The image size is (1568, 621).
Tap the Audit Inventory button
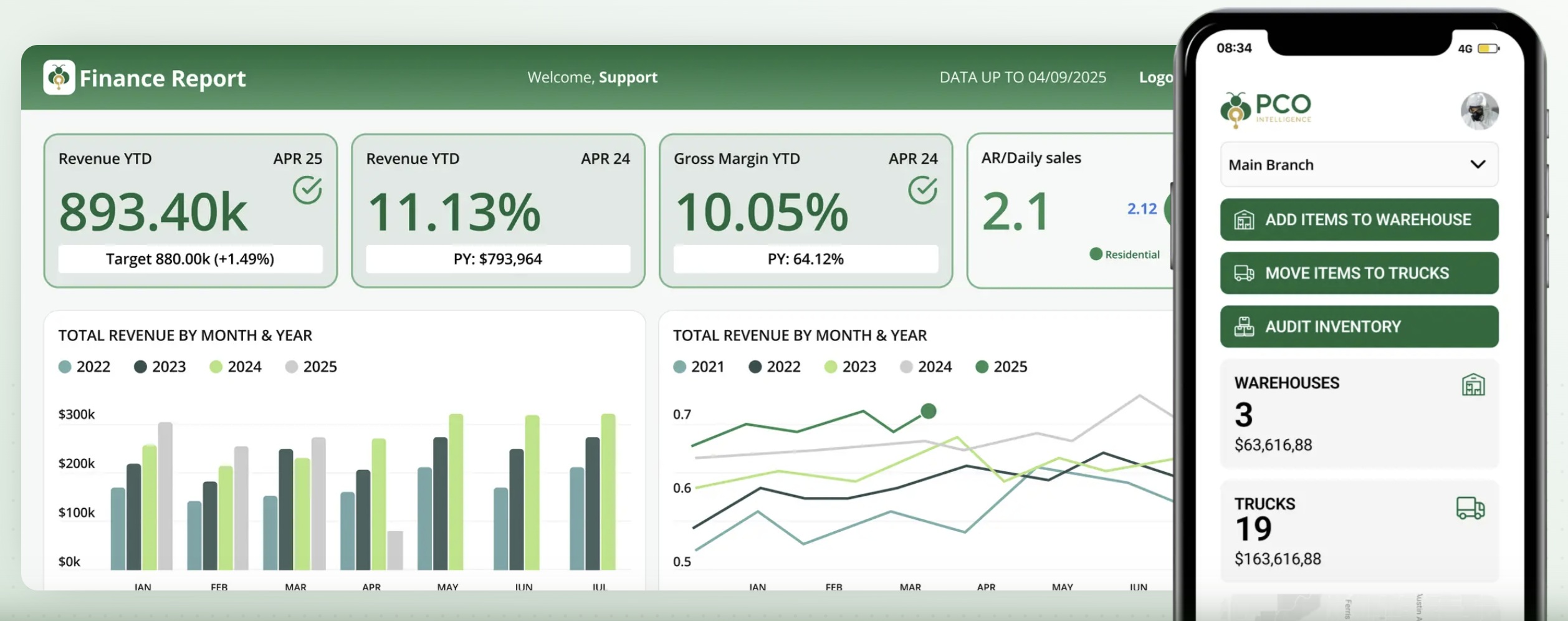point(1359,327)
